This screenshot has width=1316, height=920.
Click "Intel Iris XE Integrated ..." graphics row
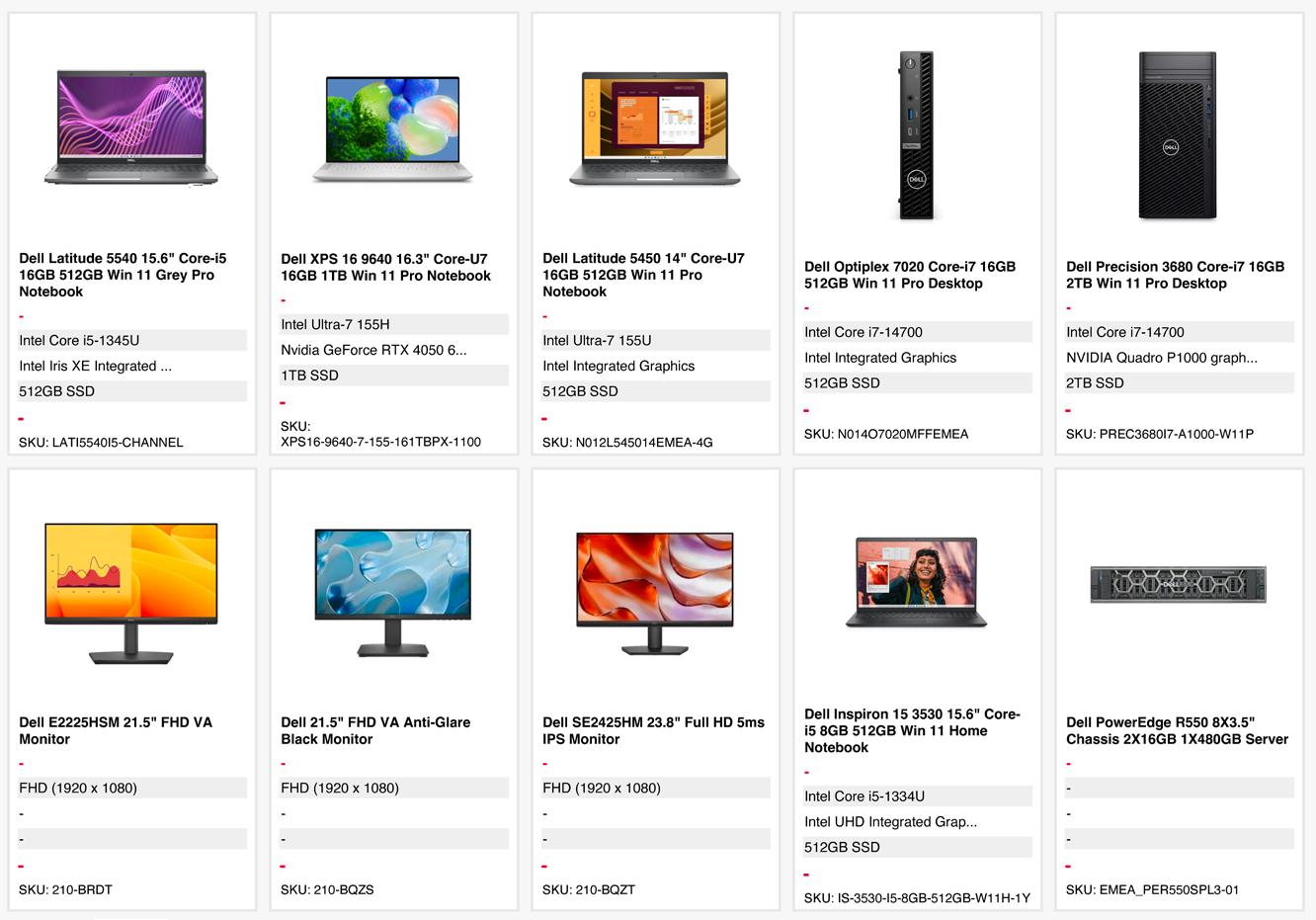(132, 366)
